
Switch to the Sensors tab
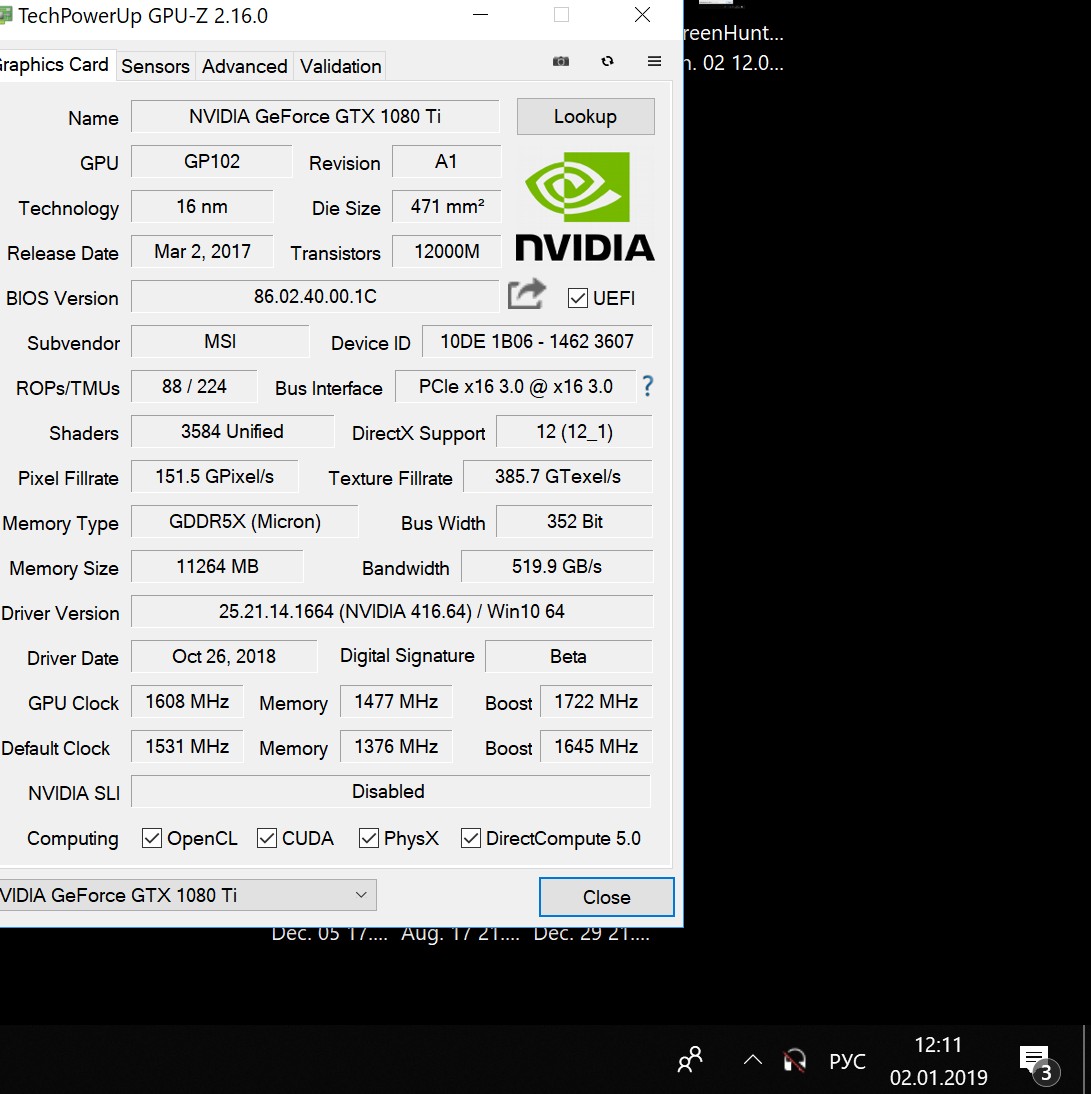tap(155, 66)
